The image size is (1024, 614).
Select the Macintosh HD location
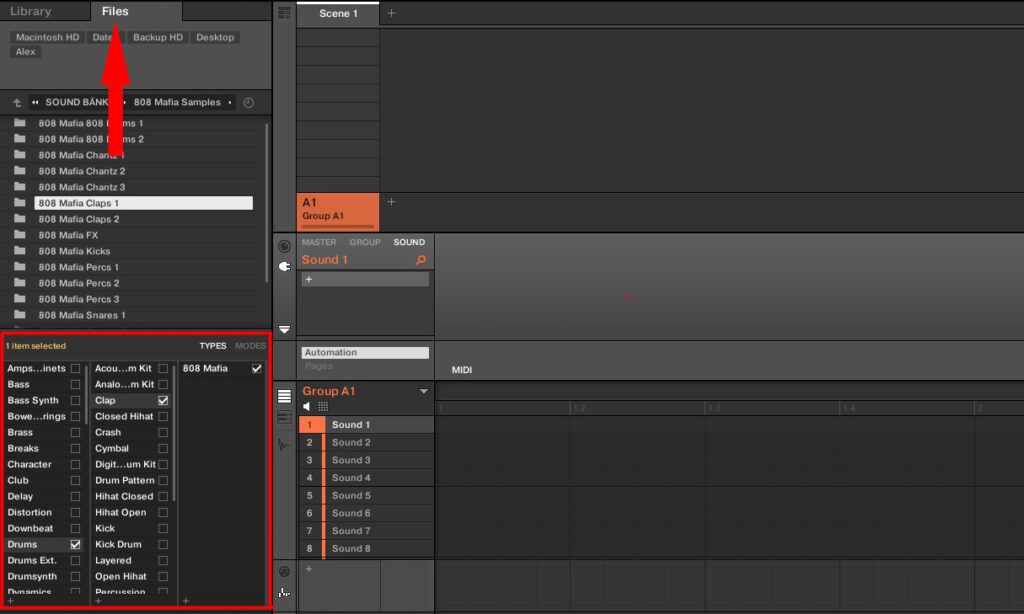(x=47, y=37)
